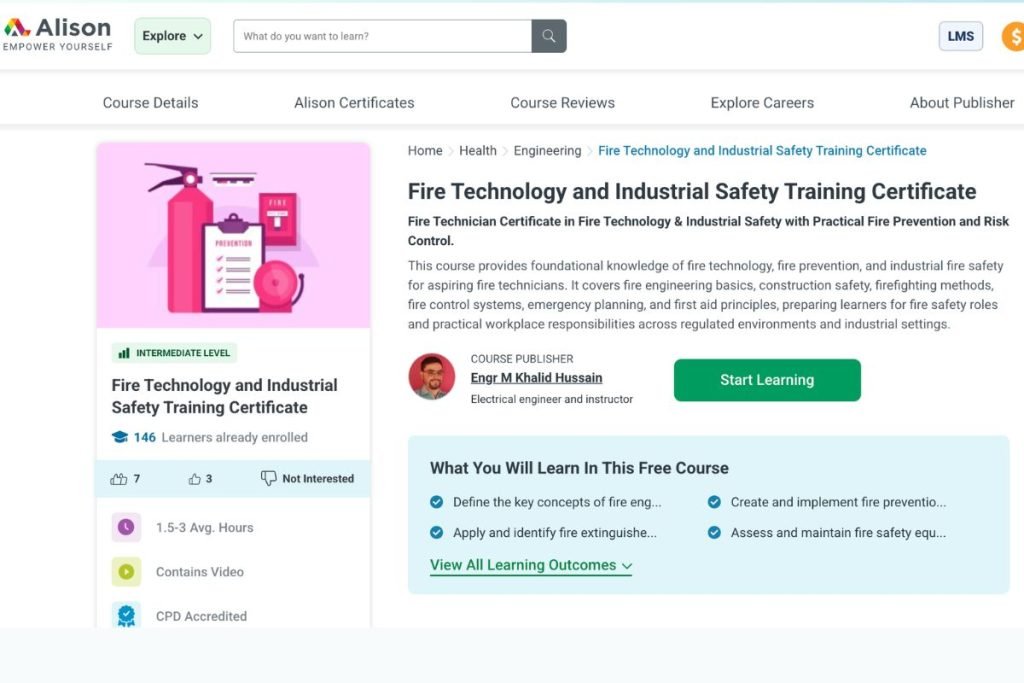Viewport: 1024px width, 683px height.
Task: Click the 'Contains Video' text
Action: click(200, 572)
